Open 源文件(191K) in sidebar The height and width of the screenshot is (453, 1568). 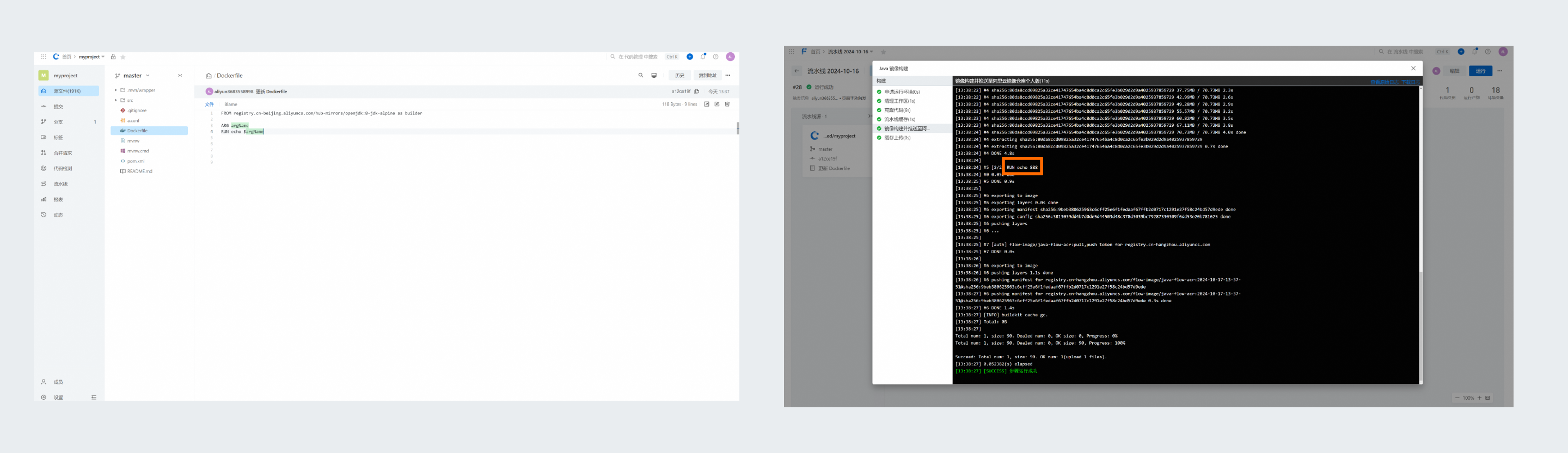(68, 91)
